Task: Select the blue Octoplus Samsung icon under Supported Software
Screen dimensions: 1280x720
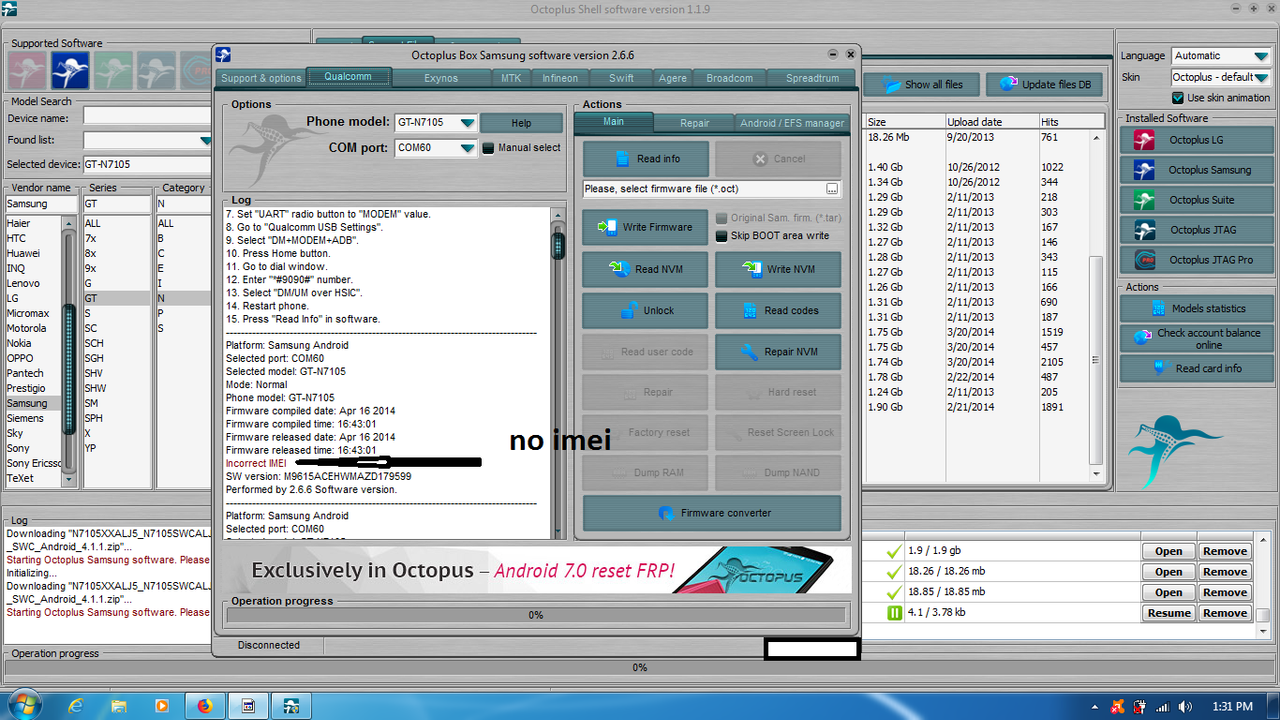Action: click(70, 70)
